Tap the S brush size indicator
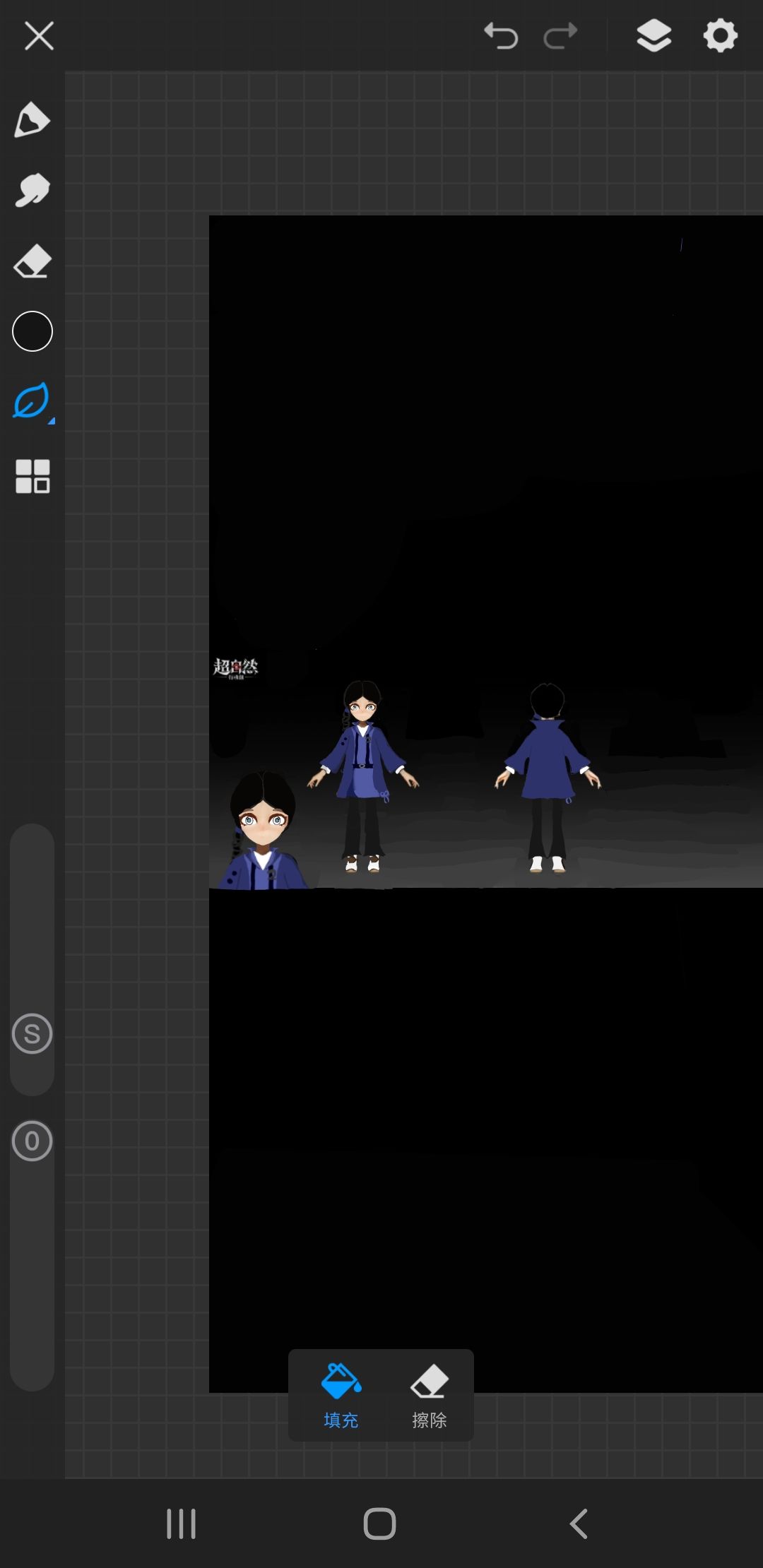The image size is (763, 1568). pyautogui.click(x=32, y=1034)
